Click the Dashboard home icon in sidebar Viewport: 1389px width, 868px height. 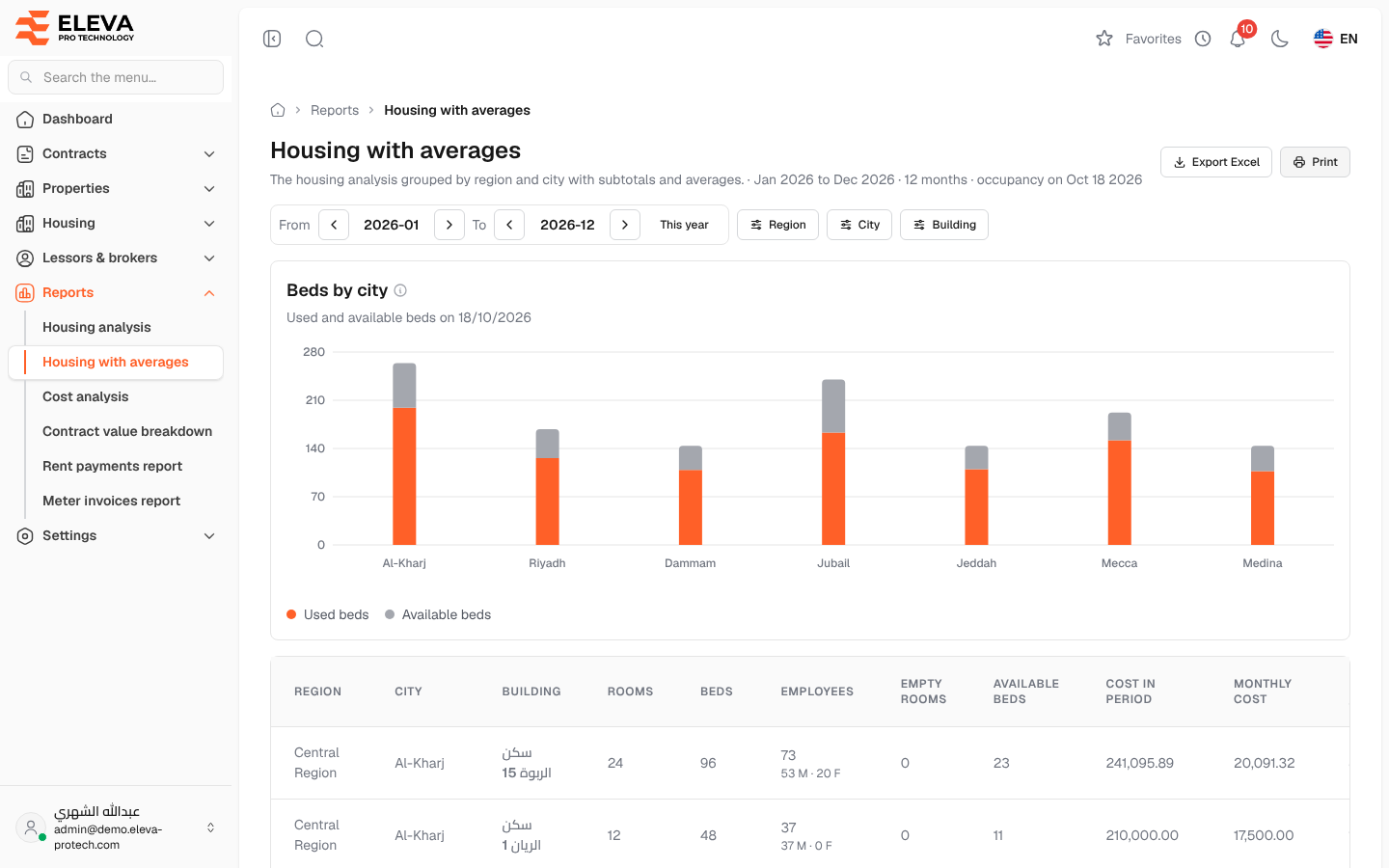(x=25, y=119)
